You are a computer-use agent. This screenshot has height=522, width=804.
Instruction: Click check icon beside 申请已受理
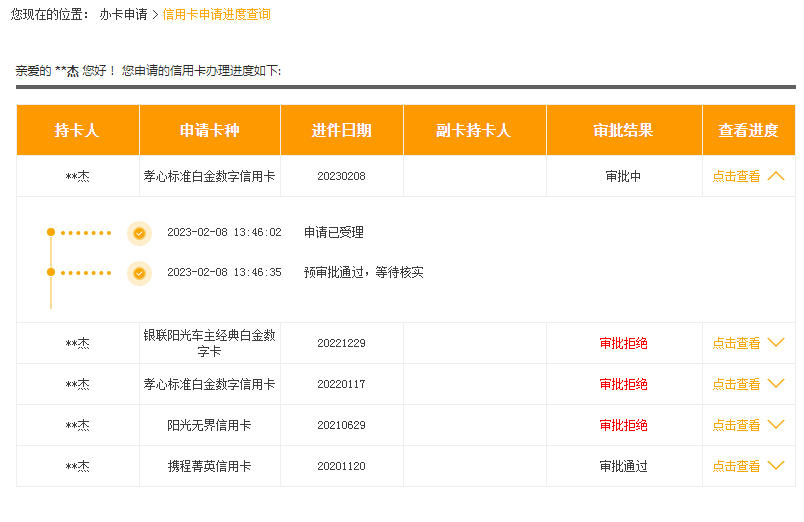click(x=139, y=234)
